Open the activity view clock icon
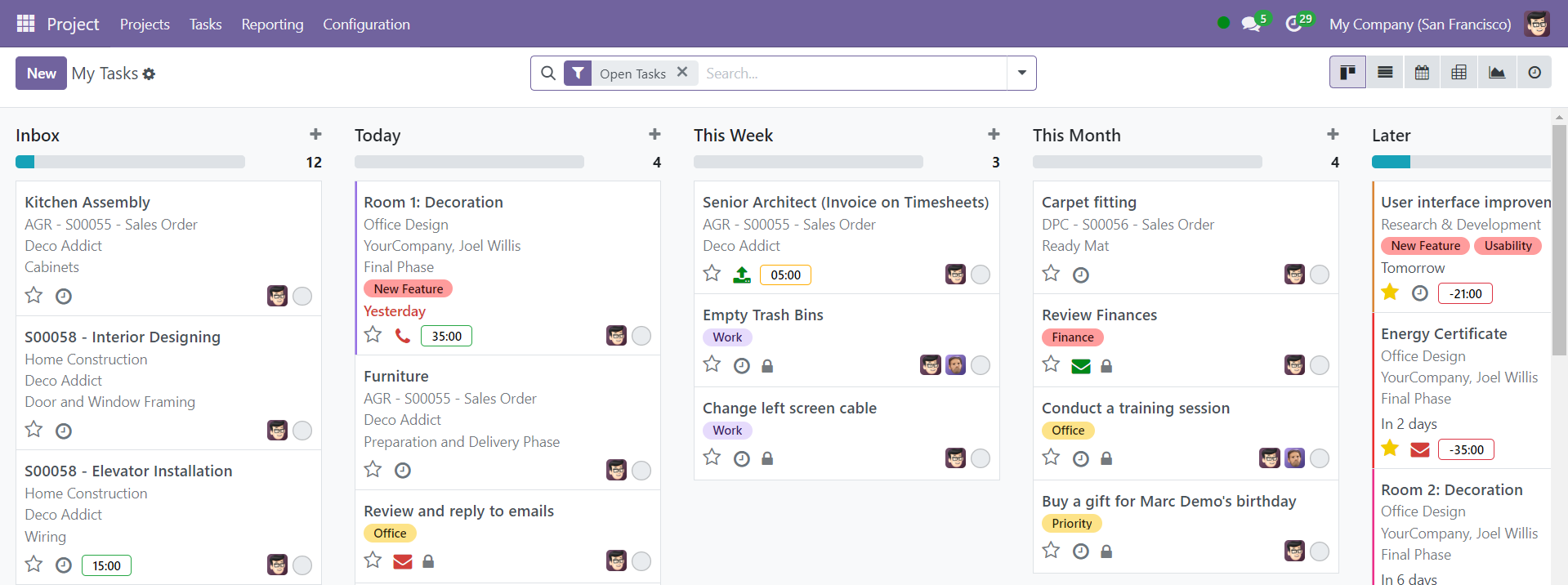This screenshot has width=1568, height=585. pyautogui.click(x=1534, y=73)
